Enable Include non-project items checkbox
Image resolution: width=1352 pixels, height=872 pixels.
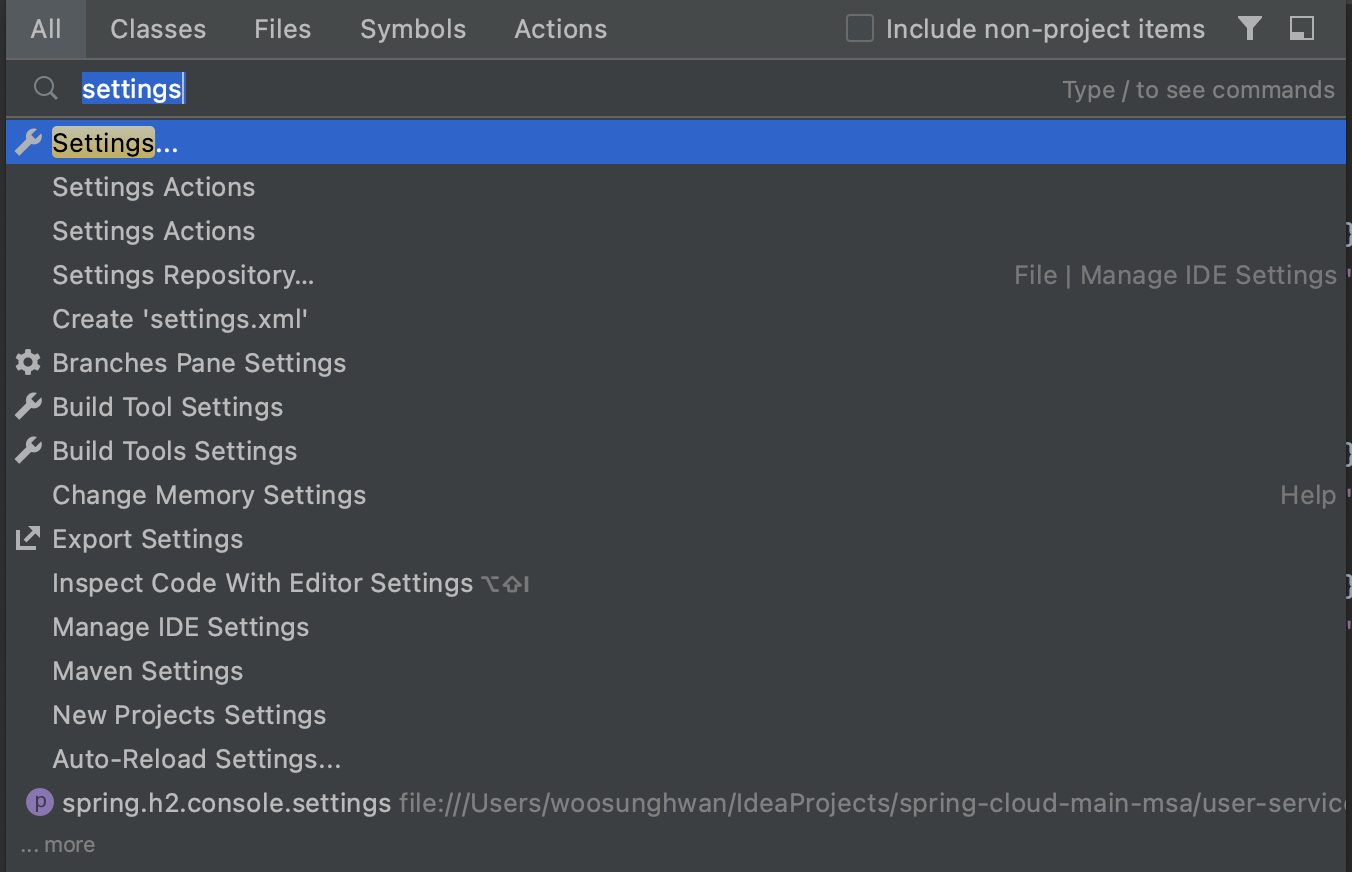pos(859,29)
